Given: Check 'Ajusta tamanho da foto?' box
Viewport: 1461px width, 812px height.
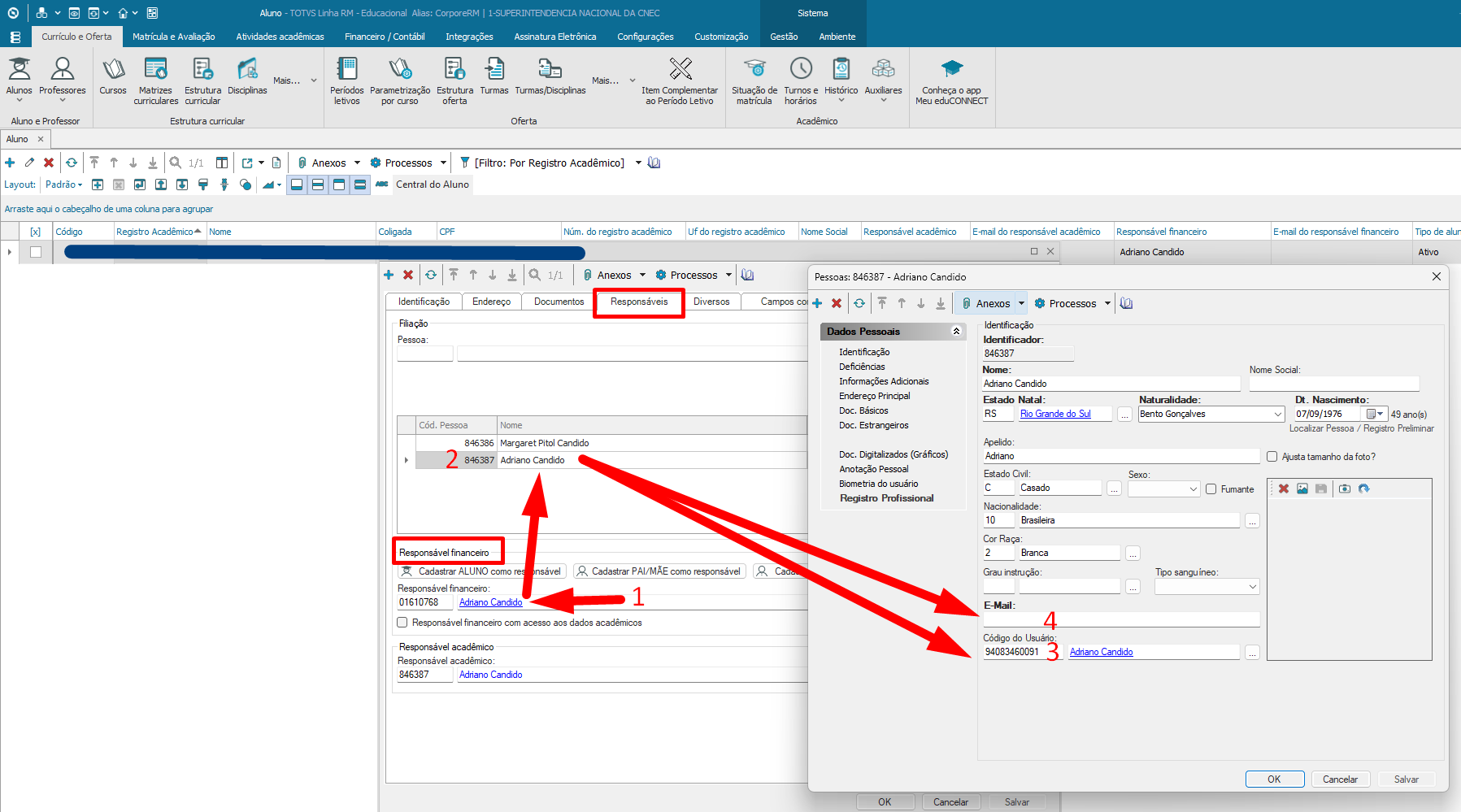Looking at the screenshot, I should 1272,457.
